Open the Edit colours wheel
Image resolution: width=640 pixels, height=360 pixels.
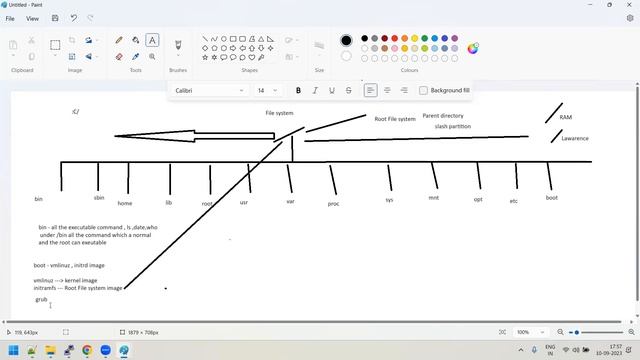coord(473,48)
